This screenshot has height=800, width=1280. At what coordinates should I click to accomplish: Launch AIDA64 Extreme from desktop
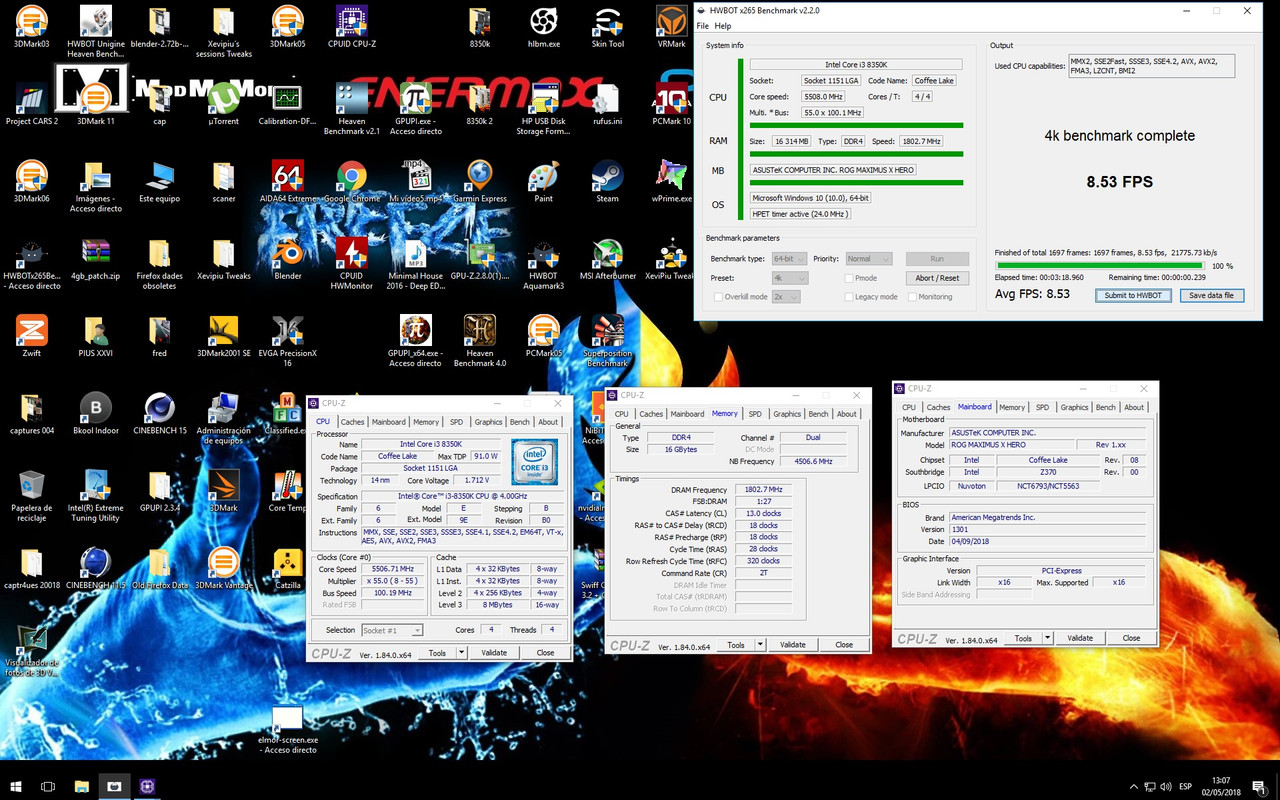pos(288,180)
